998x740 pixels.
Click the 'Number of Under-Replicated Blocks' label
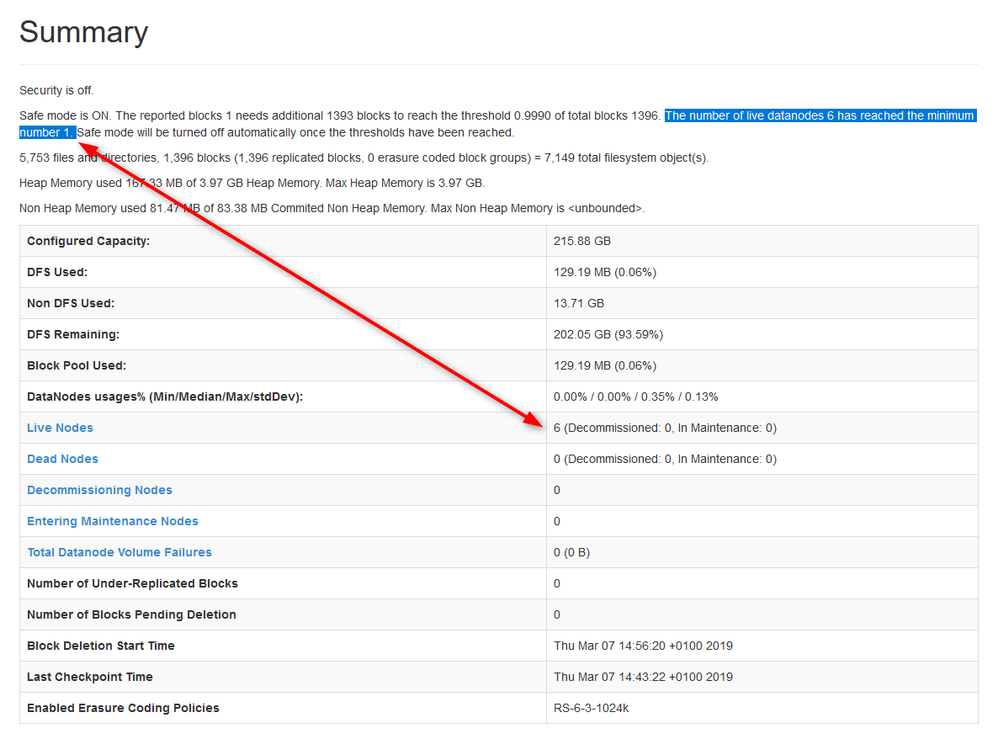pos(132,583)
